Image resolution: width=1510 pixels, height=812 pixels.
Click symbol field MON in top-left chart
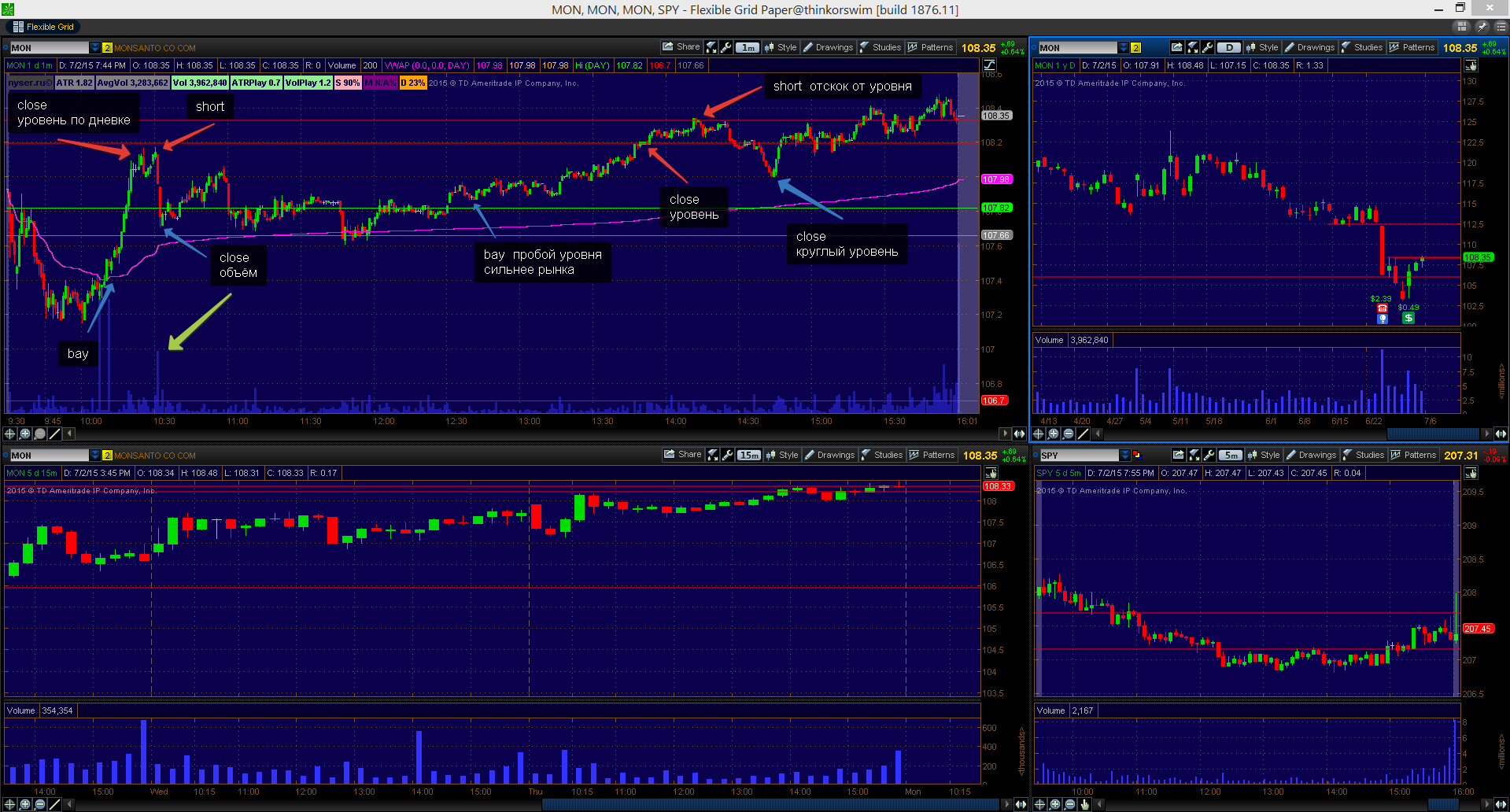[49, 48]
